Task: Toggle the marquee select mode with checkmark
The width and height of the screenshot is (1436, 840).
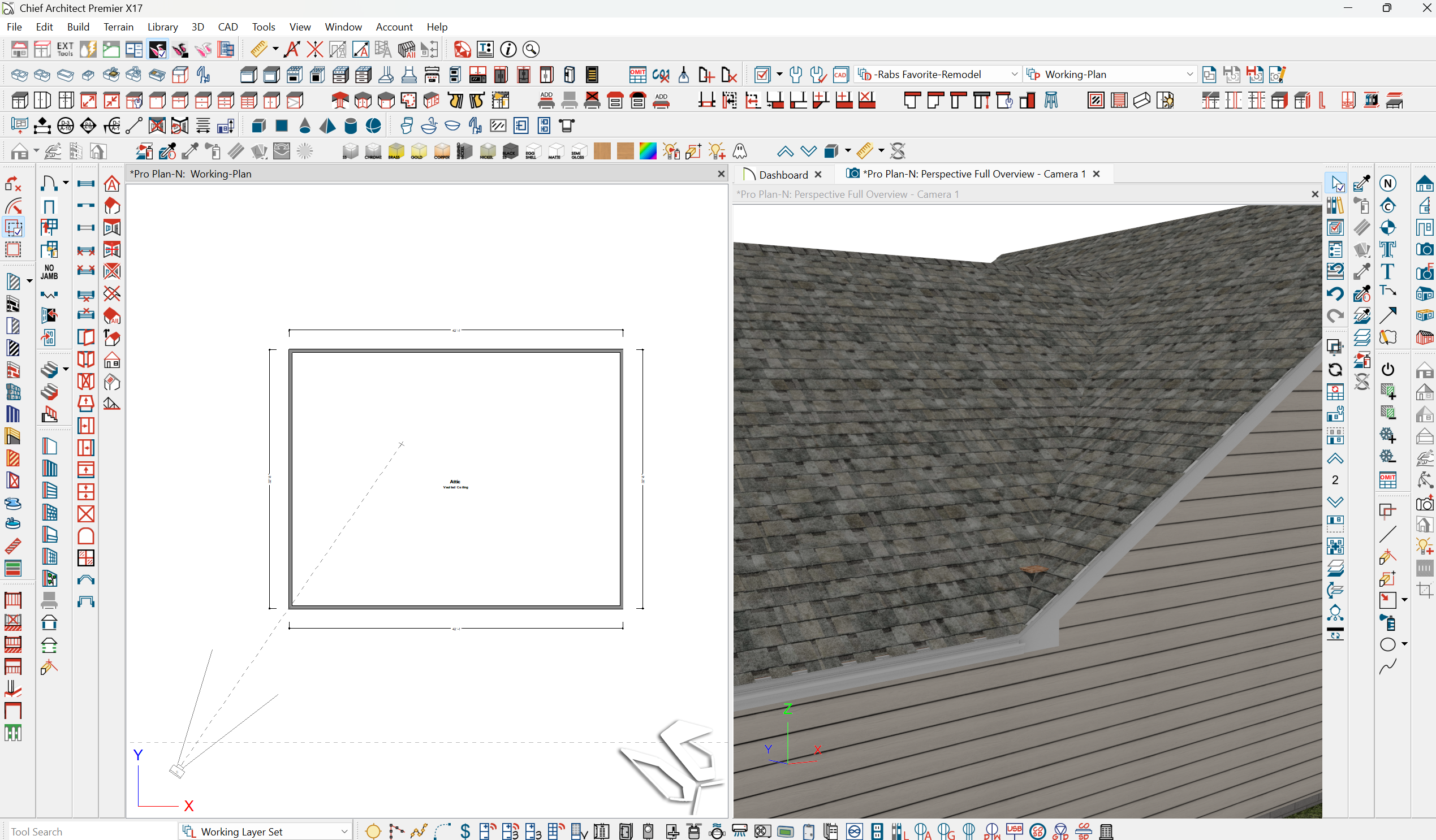Action: tap(13, 227)
